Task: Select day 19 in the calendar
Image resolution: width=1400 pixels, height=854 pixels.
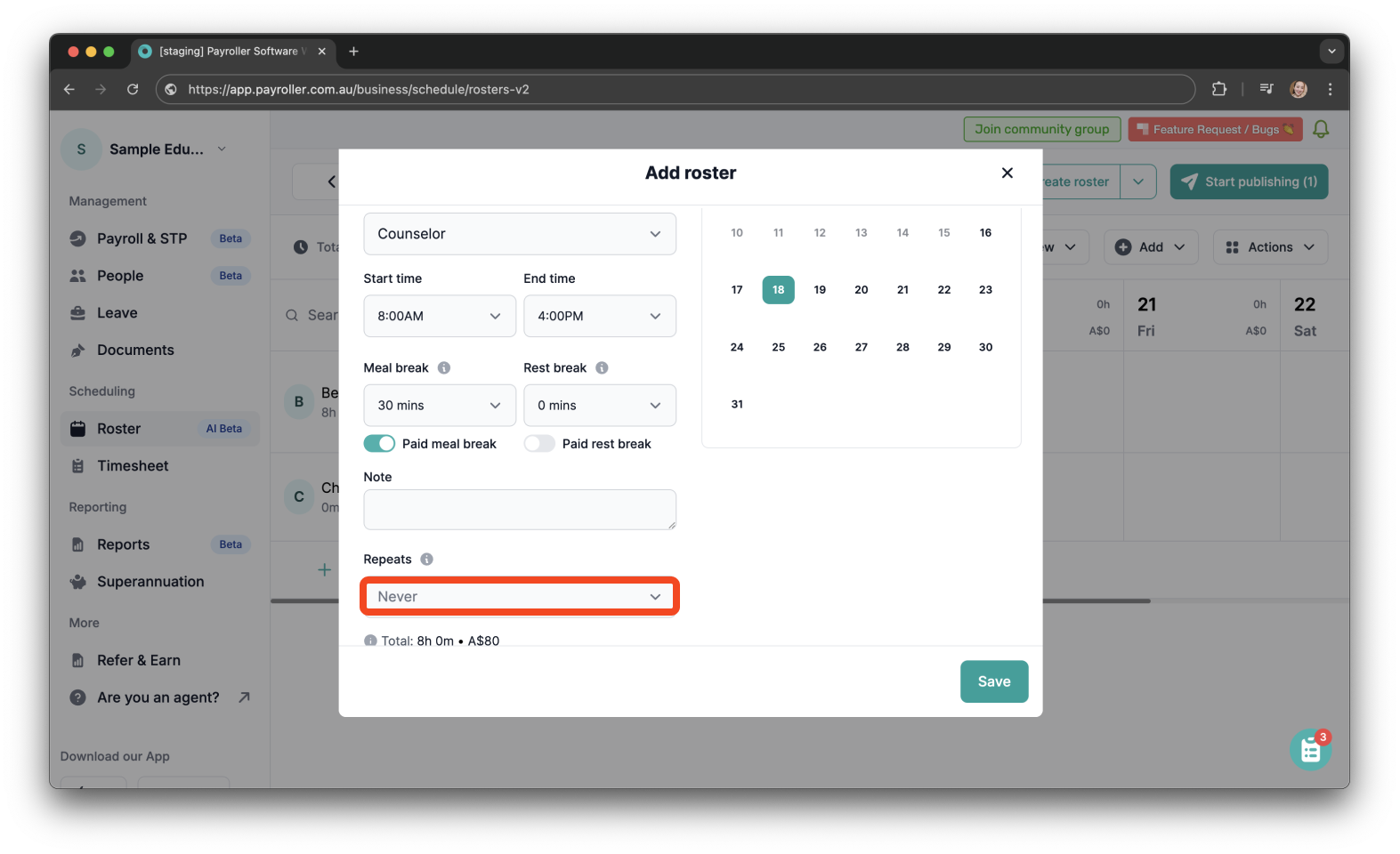Action: [x=820, y=289]
